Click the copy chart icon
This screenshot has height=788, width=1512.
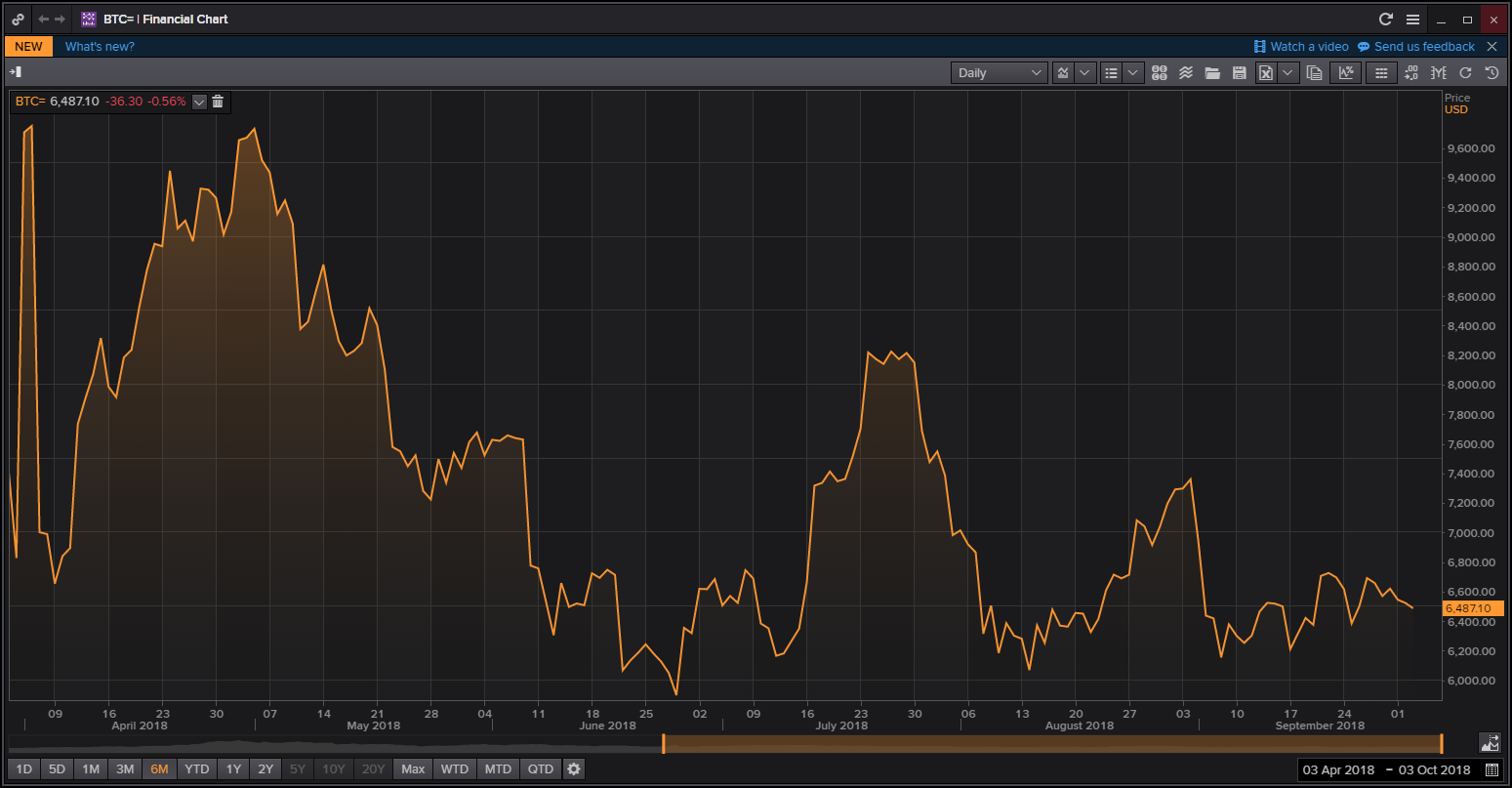(x=1315, y=73)
